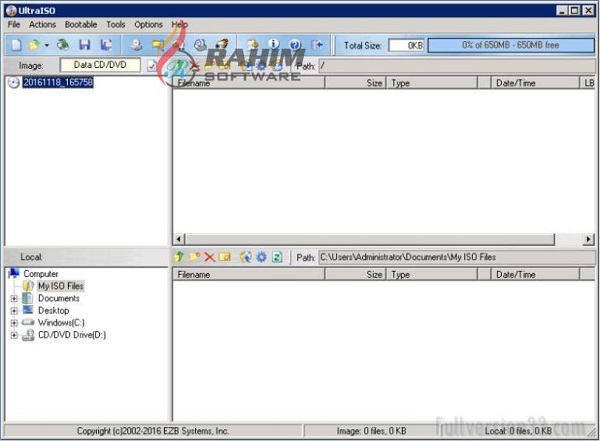
Task: Click the Help question mark icon
Action: click(295, 45)
